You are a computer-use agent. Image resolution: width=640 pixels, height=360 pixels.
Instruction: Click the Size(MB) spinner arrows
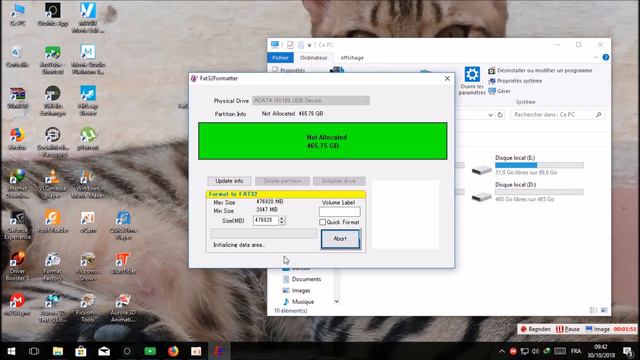point(282,220)
